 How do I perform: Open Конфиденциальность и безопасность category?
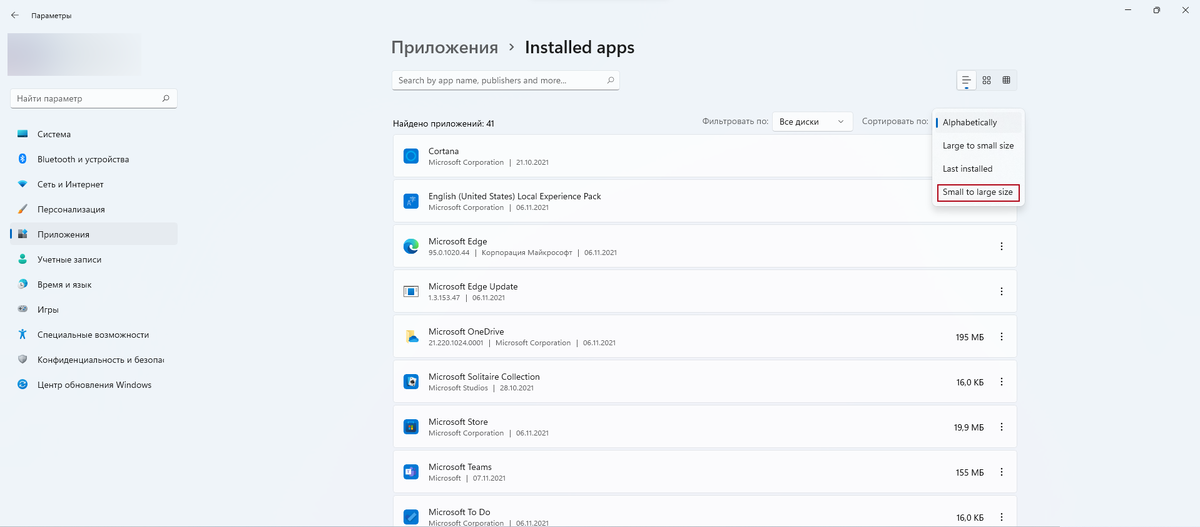(x=93, y=359)
